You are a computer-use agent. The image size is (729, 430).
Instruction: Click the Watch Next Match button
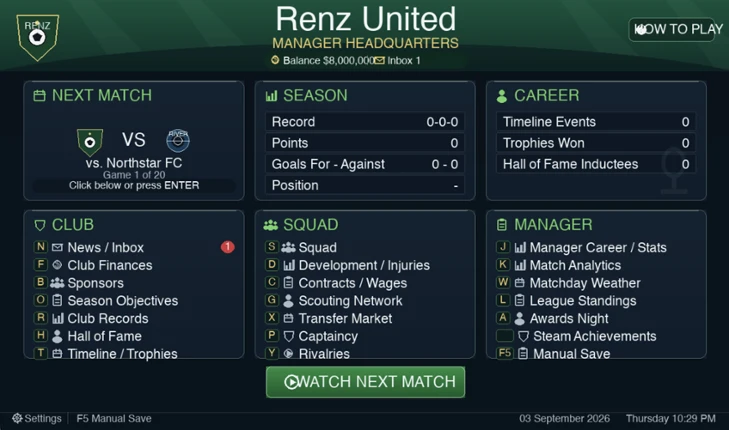pyautogui.click(x=365, y=382)
